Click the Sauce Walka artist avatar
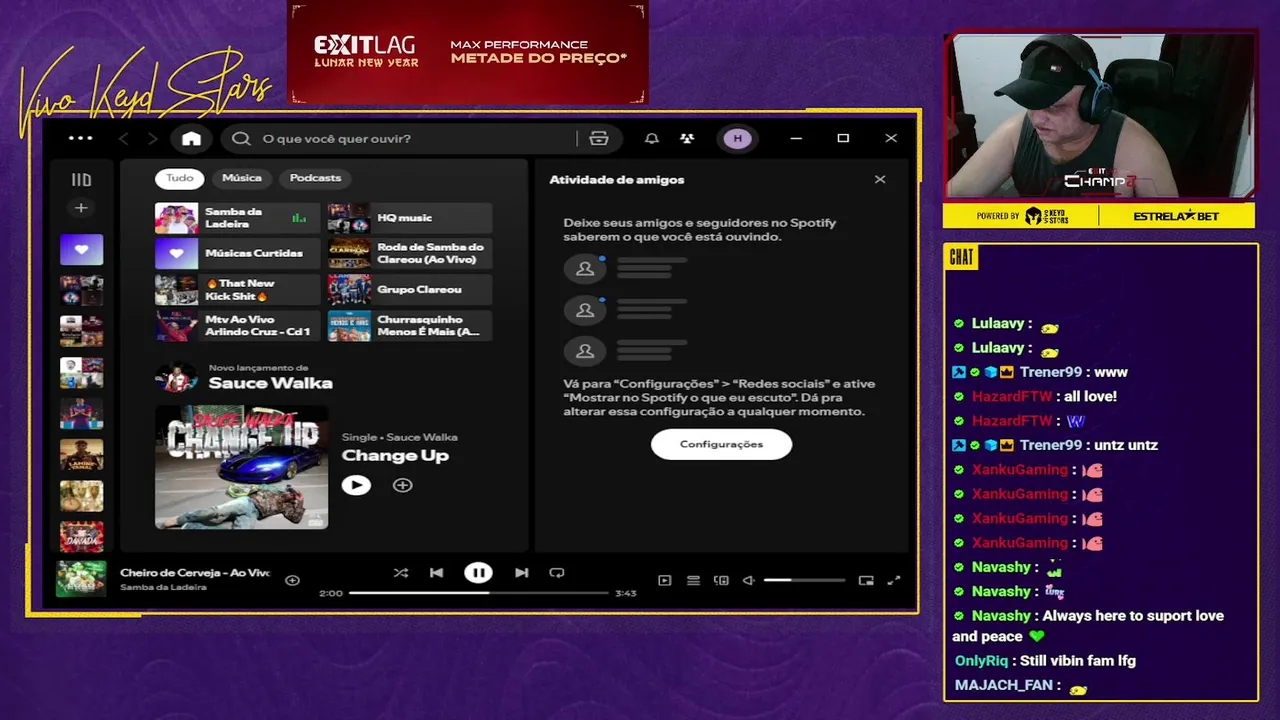This screenshot has width=1280, height=720. pyautogui.click(x=176, y=378)
